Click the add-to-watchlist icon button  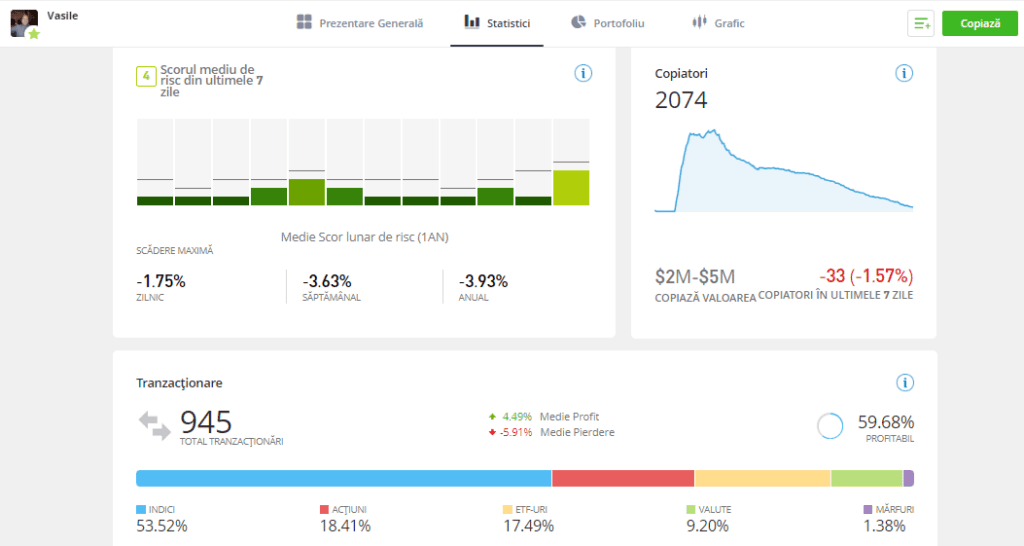(920, 23)
